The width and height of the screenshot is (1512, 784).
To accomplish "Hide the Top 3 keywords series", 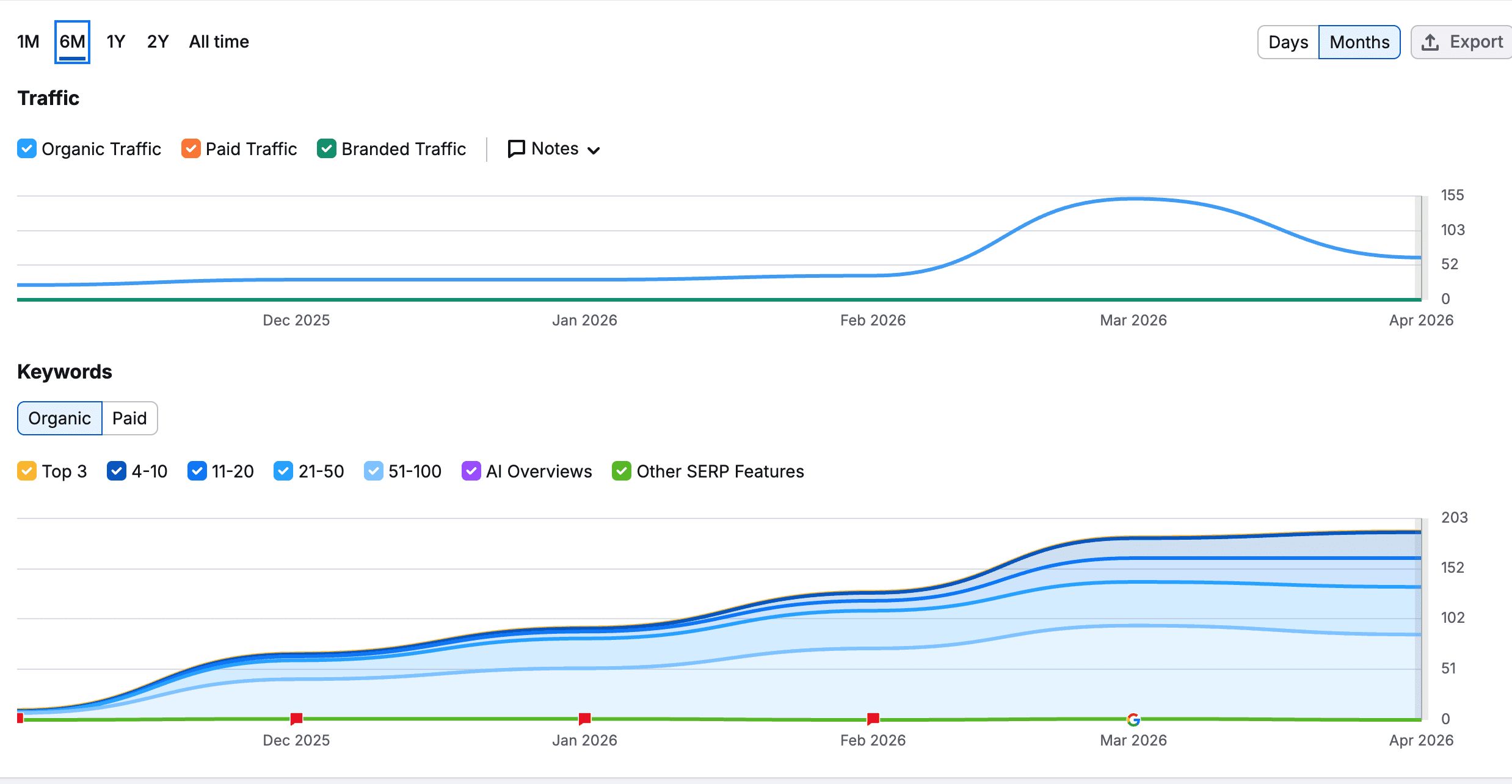I will click(27, 471).
